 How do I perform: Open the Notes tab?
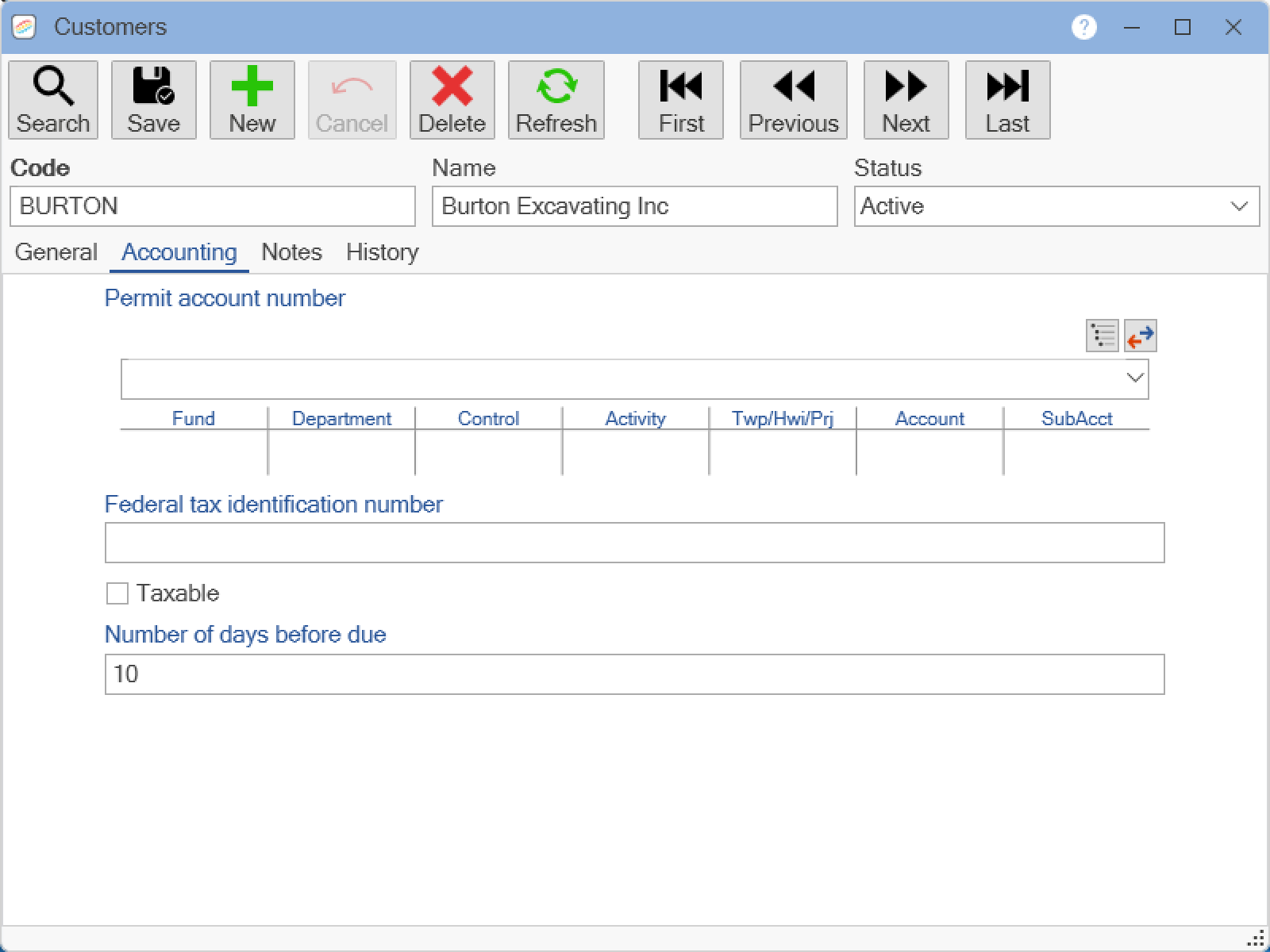291,252
